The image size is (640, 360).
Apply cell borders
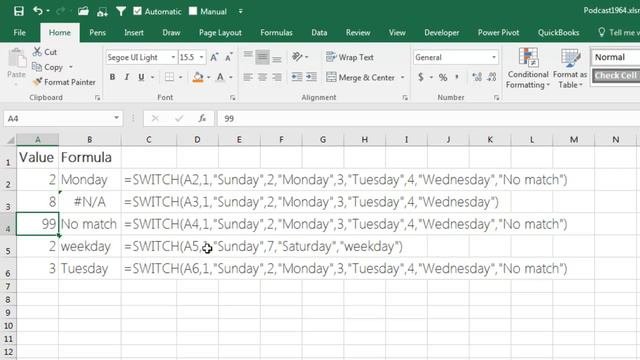pos(169,77)
